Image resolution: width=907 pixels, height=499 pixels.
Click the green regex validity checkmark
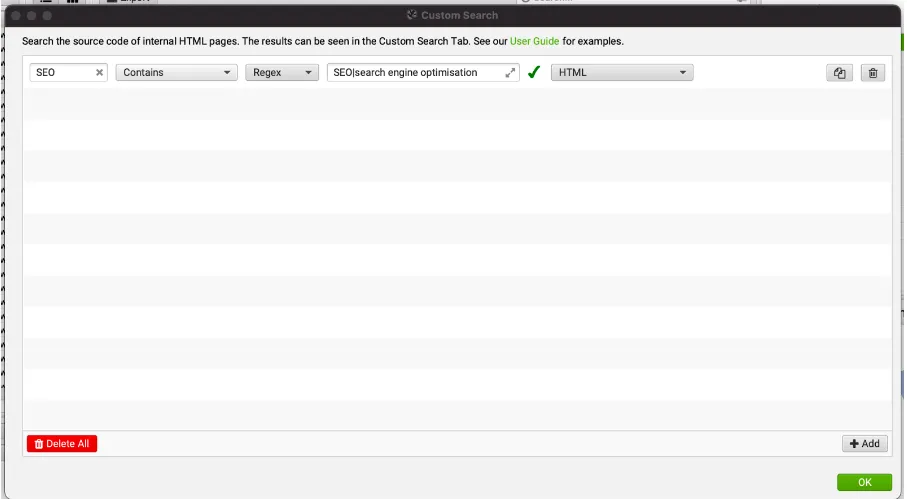[534, 72]
